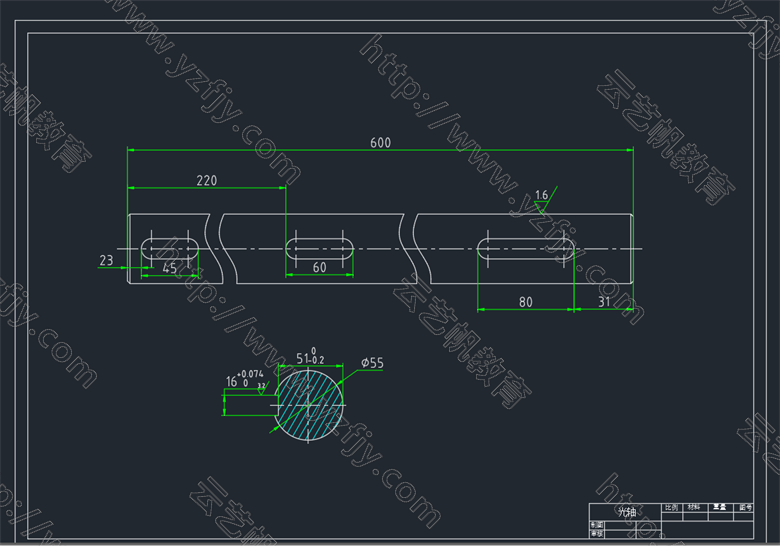Select the ø55 diameter dimension text
This screenshot has width=780, height=546.
[x=373, y=363]
